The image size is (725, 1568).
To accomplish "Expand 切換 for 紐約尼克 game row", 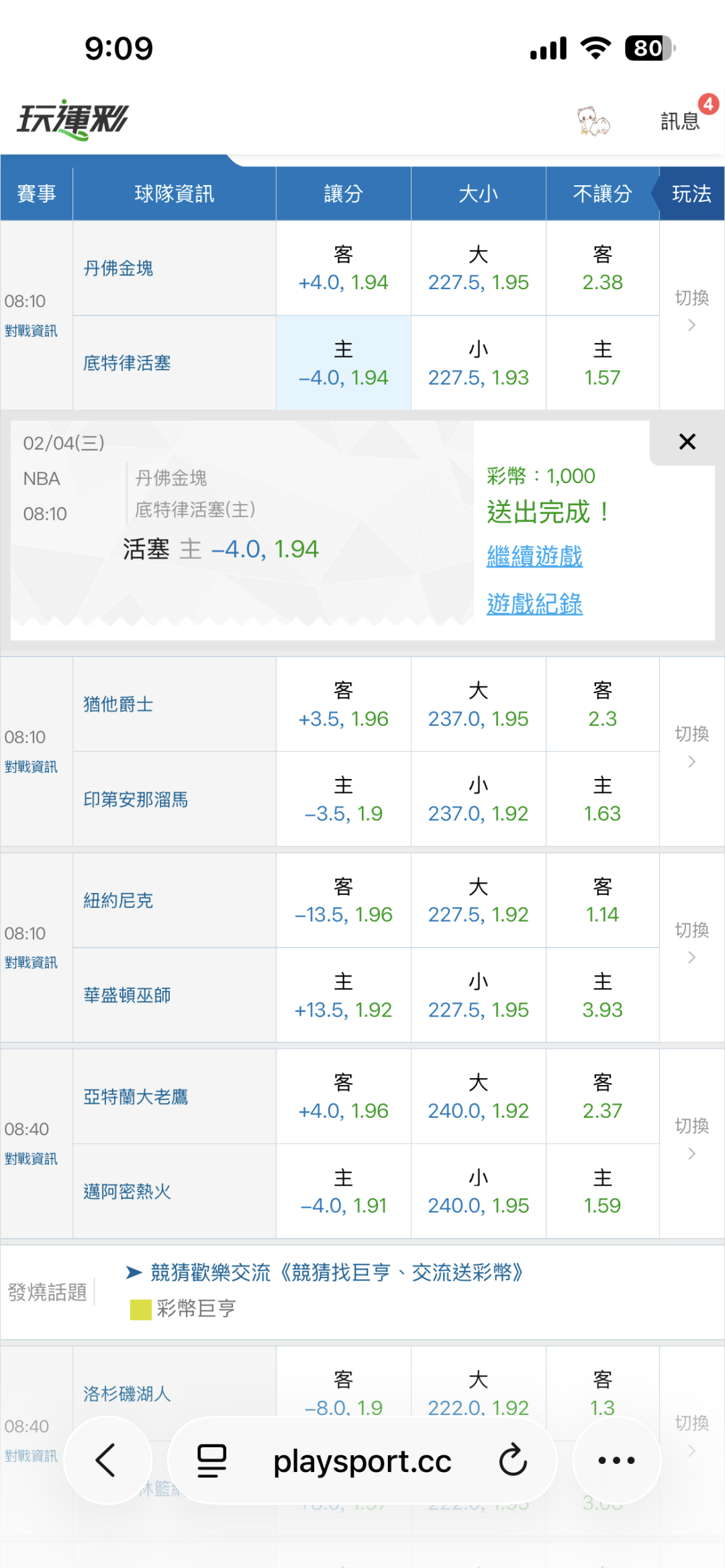I will 691,942.
